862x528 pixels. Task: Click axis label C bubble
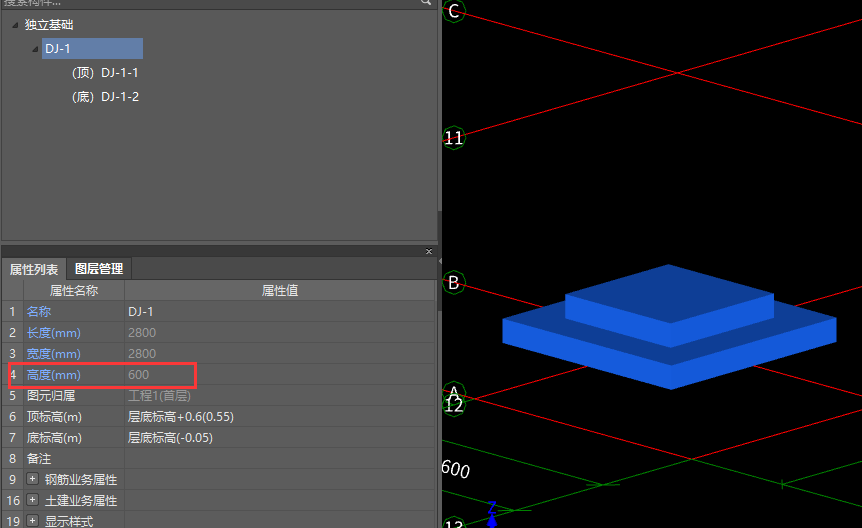coord(454,11)
